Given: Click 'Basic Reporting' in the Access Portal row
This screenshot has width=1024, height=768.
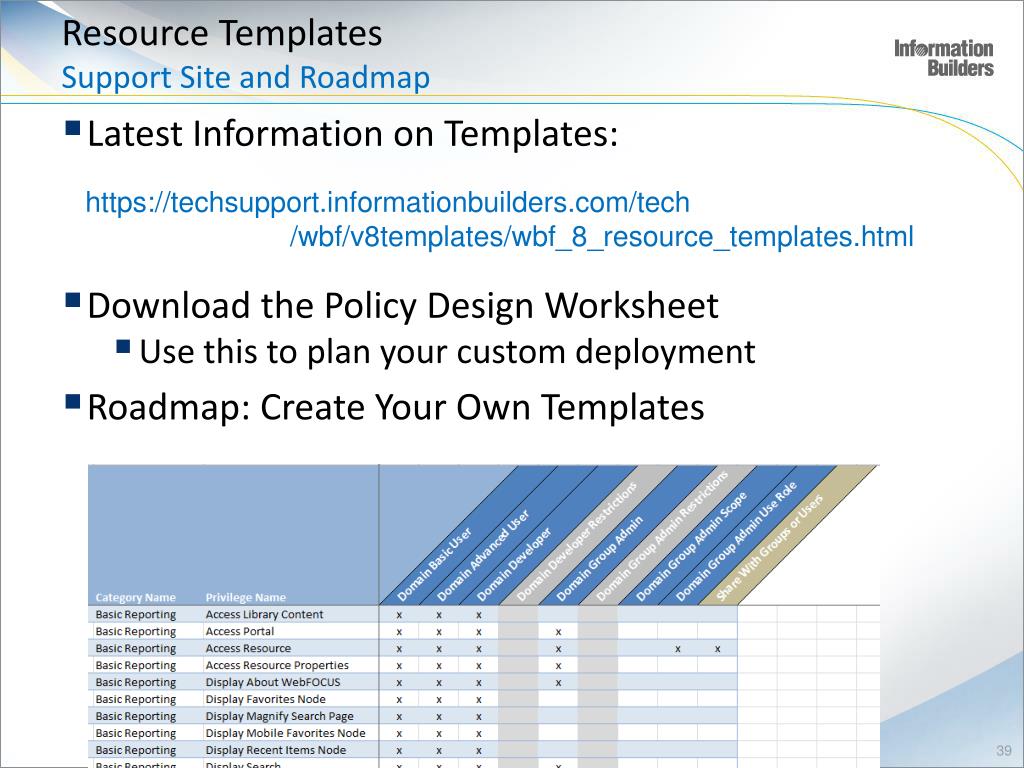Looking at the screenshot, I should click(x=135, y=632).
